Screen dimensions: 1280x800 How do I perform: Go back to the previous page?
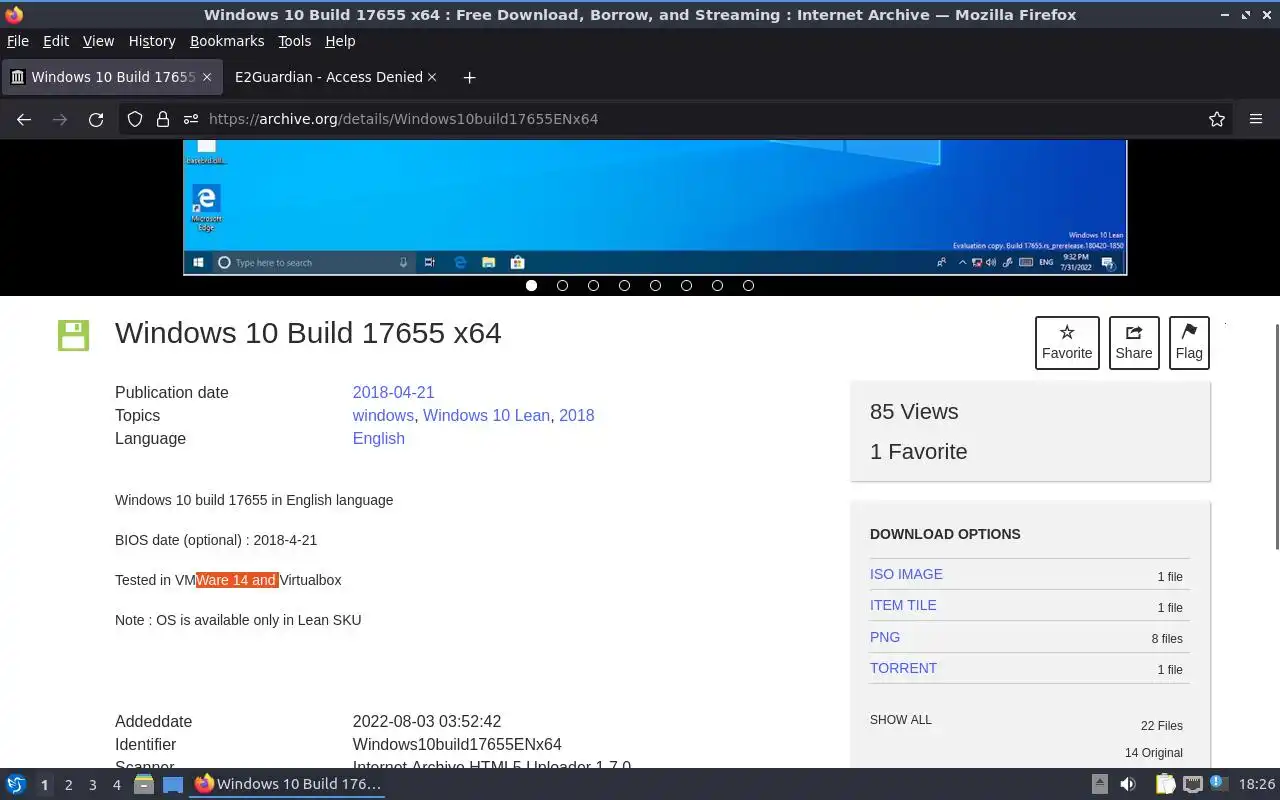(x=24, y=119)
